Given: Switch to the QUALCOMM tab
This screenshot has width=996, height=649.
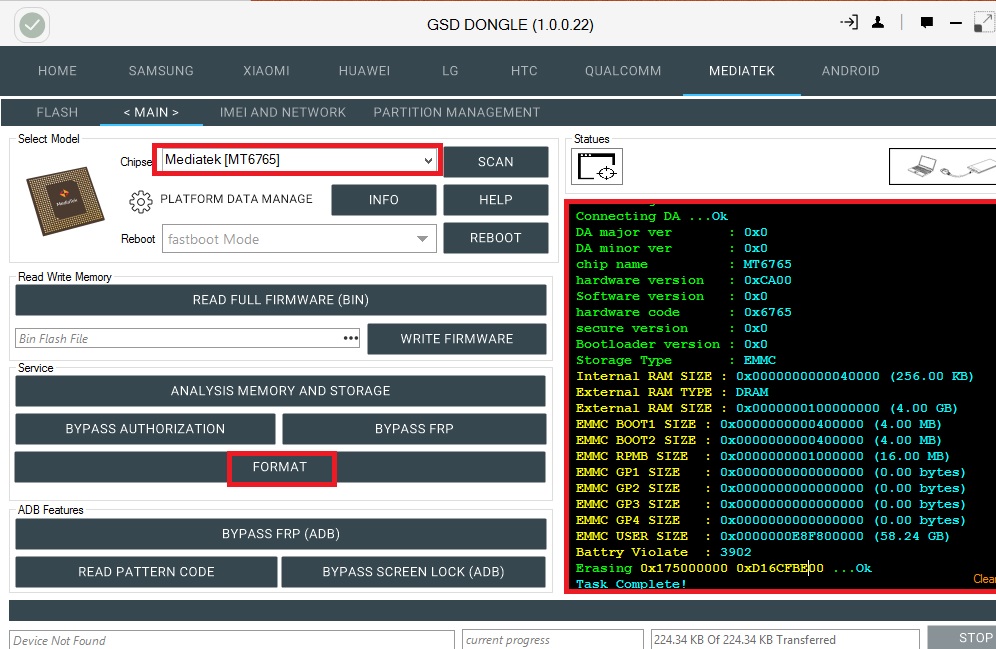Looking at the screenshot, I should point(623,70).
